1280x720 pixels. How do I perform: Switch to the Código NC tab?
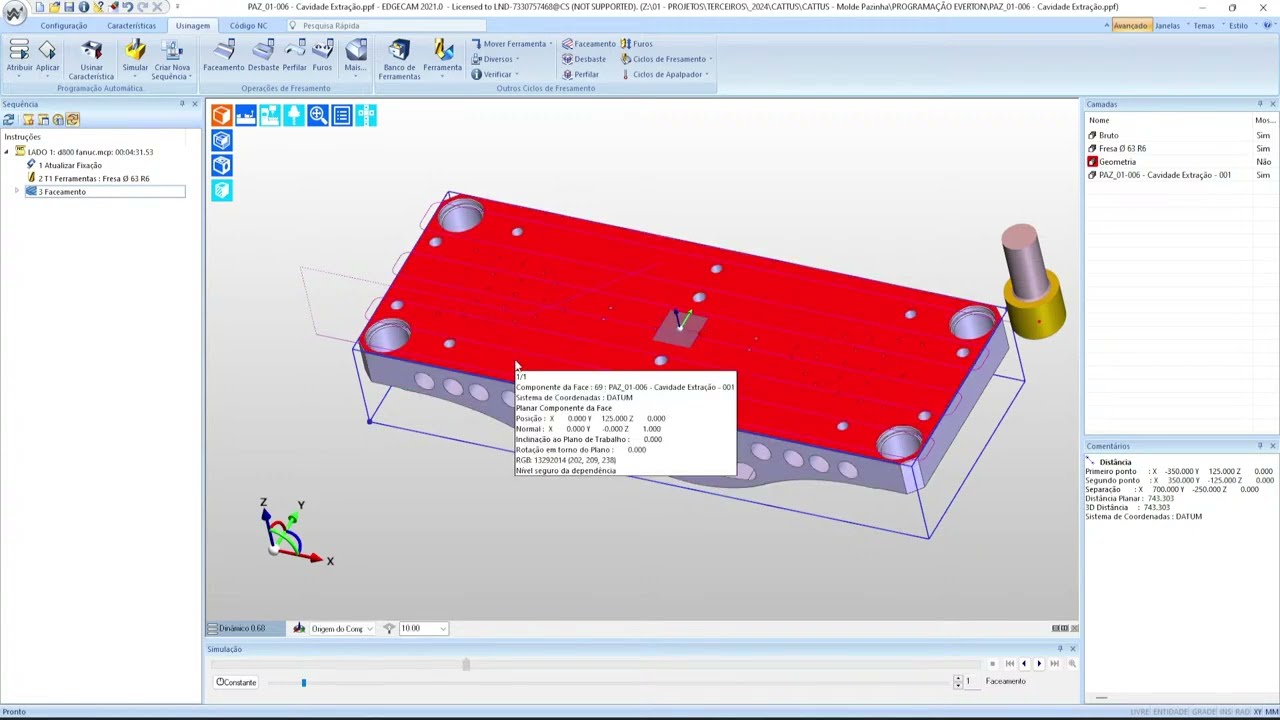(x=248, y=25)
